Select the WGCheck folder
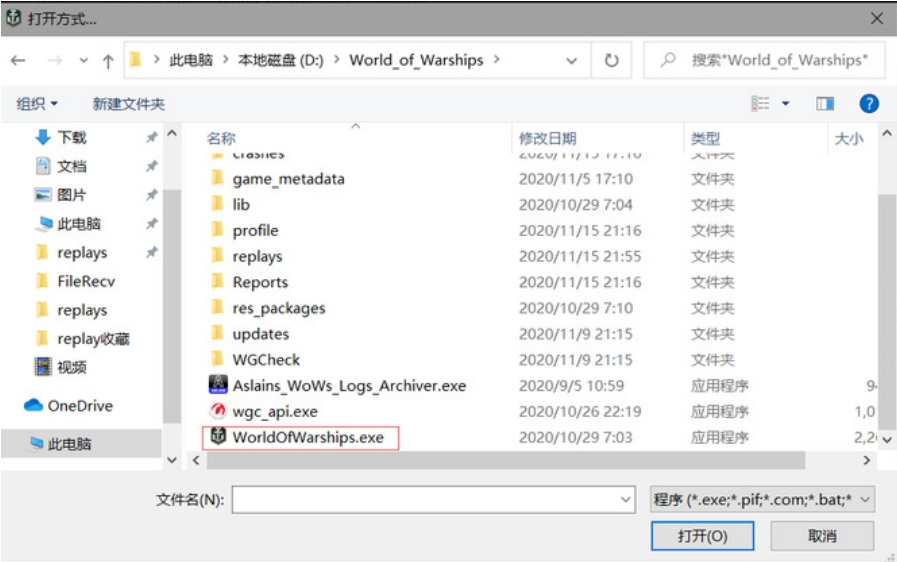Screen dimensions: 897x562 coord(266,360)
